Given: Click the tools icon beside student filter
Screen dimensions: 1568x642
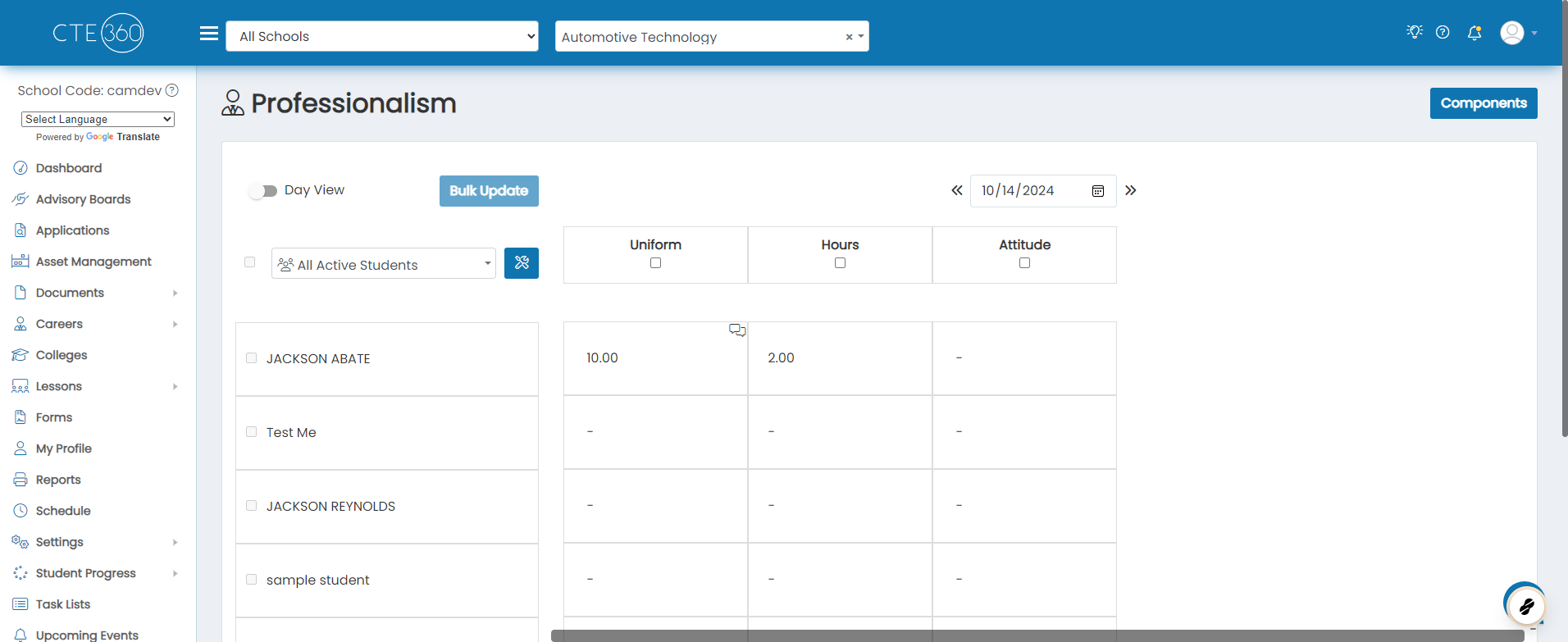Looking at the screenshot, I should [x=522, y=263].
